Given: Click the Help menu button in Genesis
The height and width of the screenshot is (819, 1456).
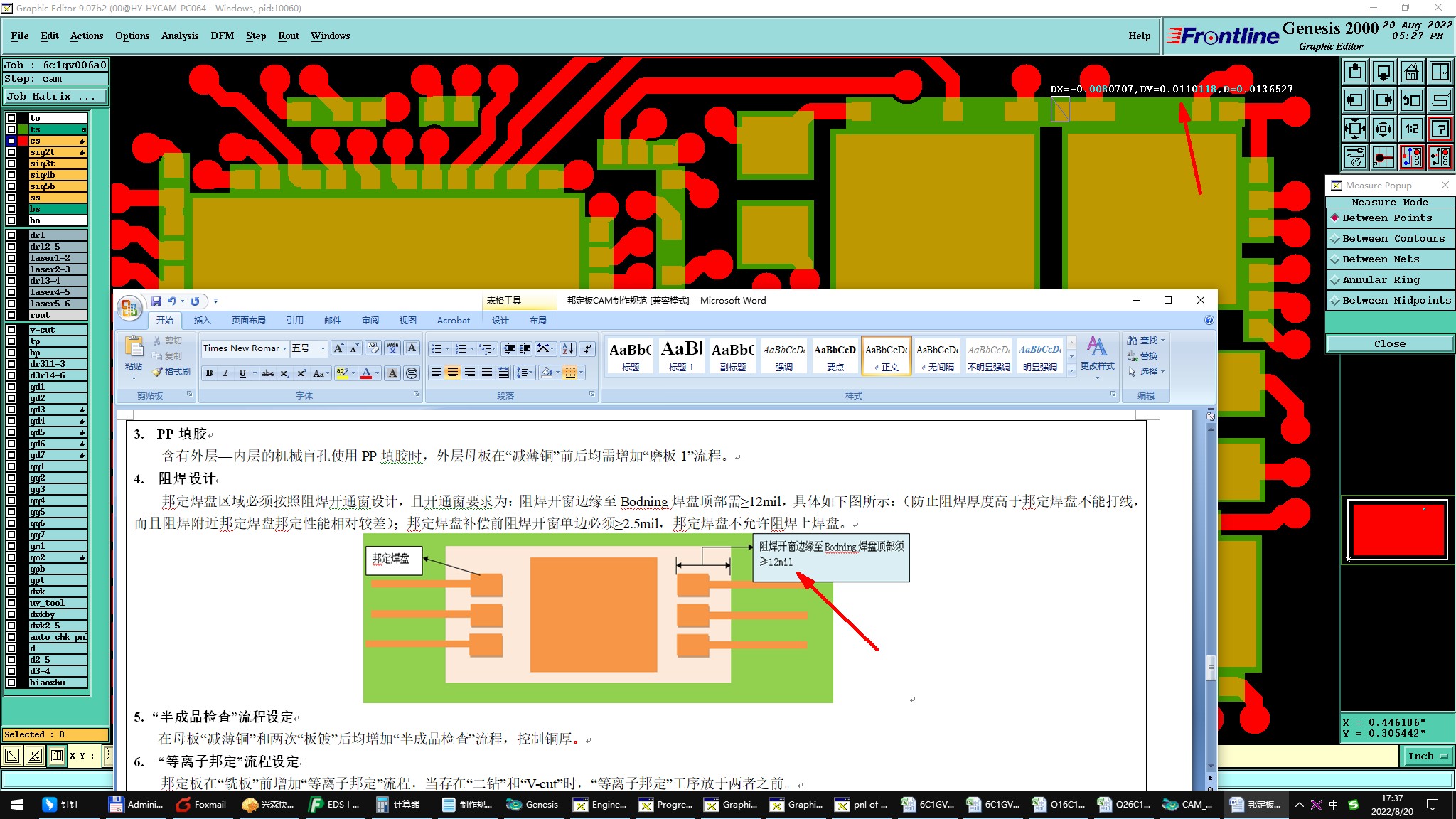Looking at the screenshot, I should tap(1140, 36).
